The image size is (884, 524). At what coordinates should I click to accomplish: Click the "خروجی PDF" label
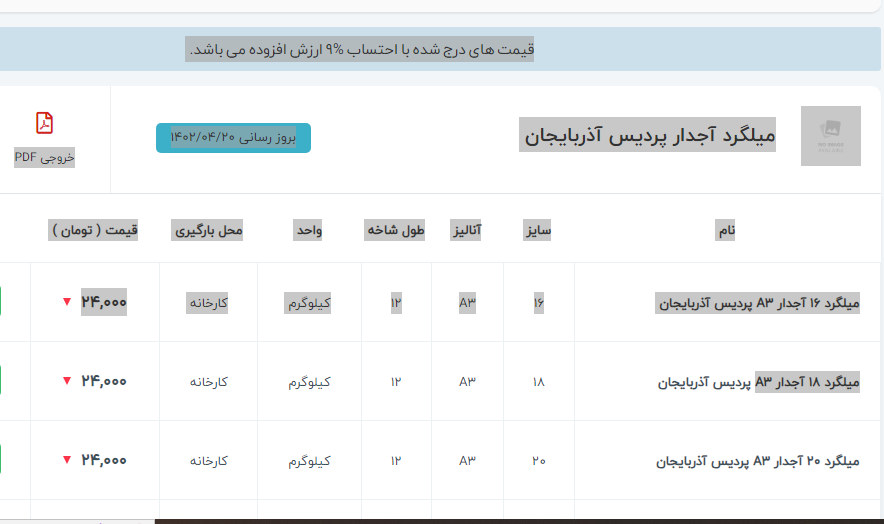(x=44, y=157)
